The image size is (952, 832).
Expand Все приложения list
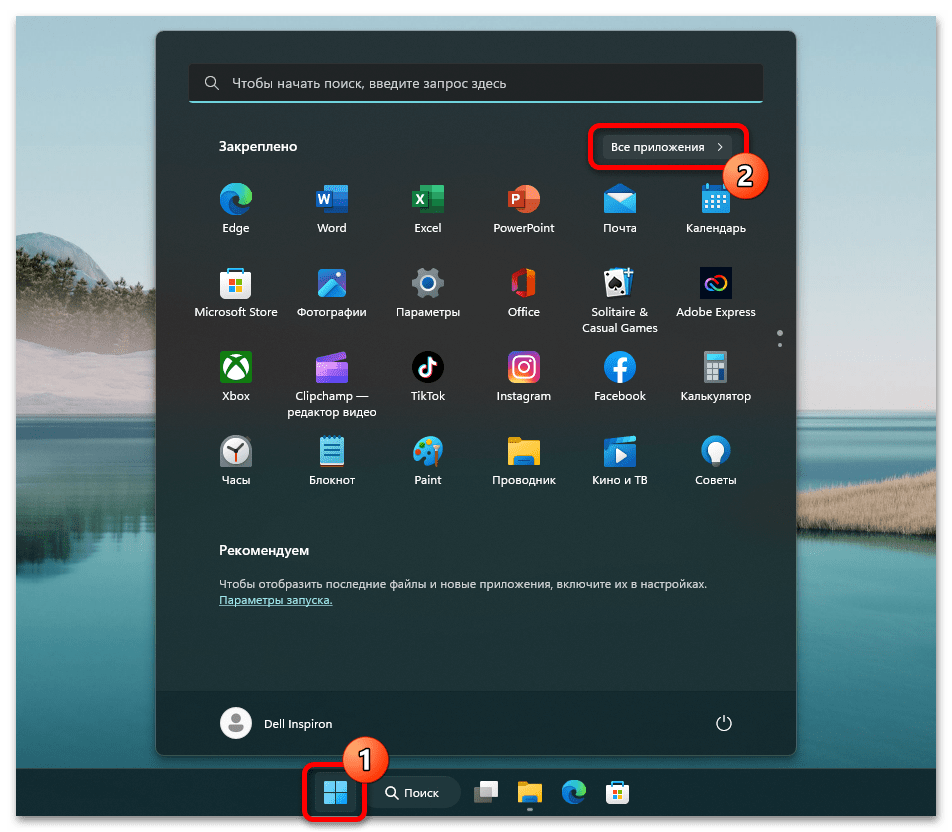[x=666, y=147]
